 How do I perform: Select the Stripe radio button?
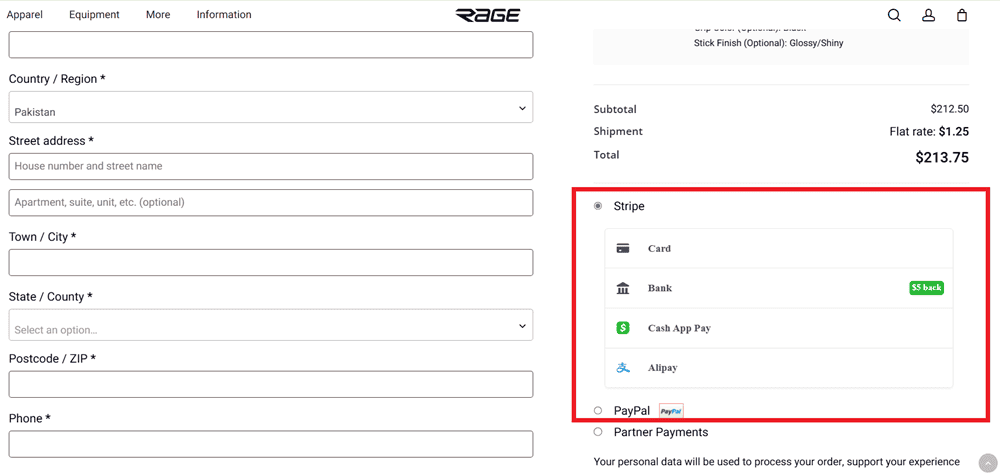(598, 206)
